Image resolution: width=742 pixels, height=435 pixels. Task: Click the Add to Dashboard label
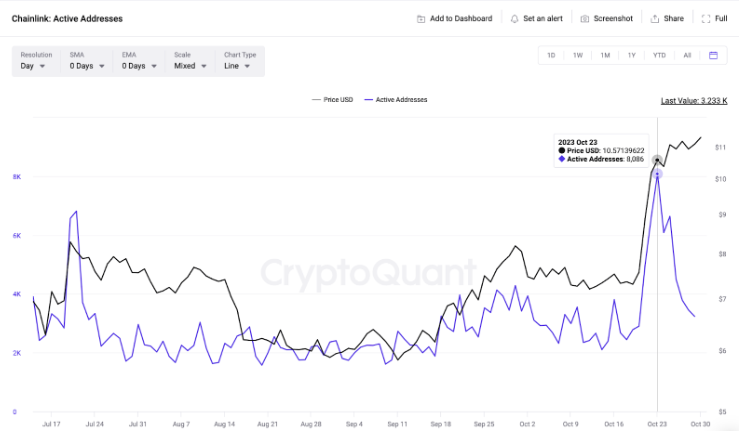point(463,19)
